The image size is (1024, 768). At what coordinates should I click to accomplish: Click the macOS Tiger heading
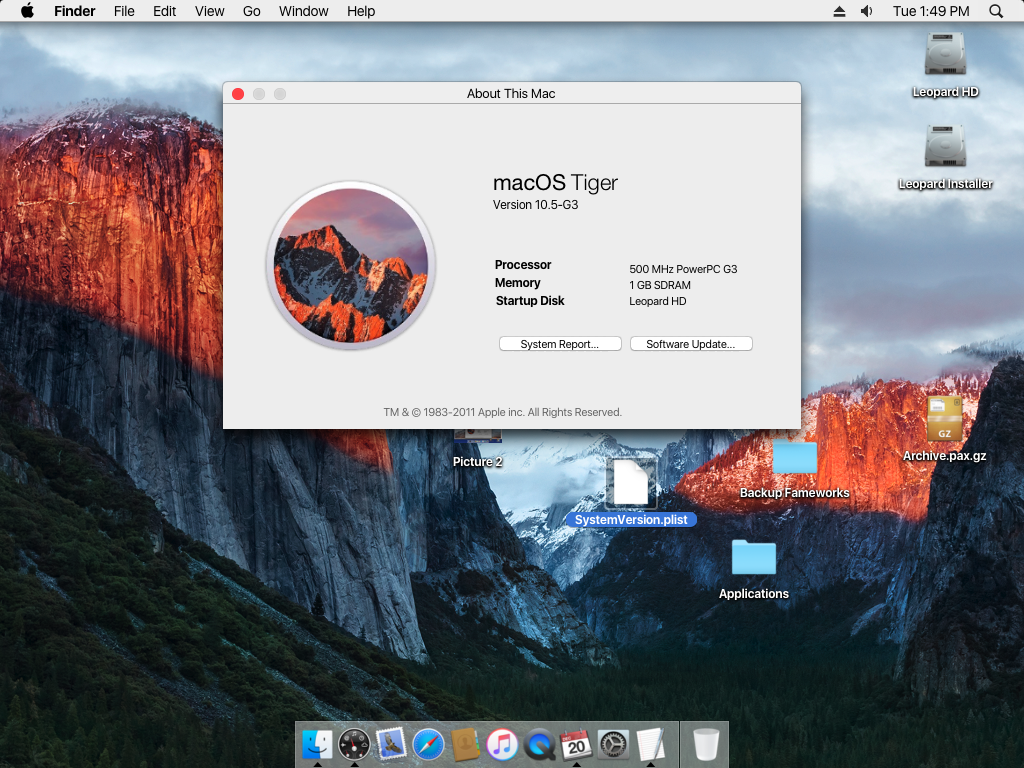coord(555,183)
